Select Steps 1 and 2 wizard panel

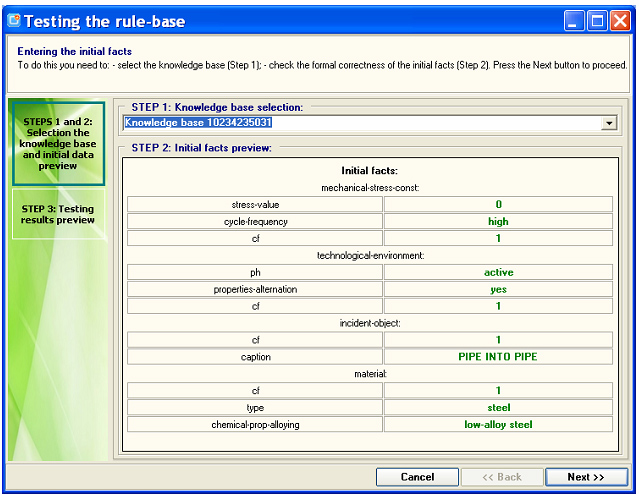[58, 143]
